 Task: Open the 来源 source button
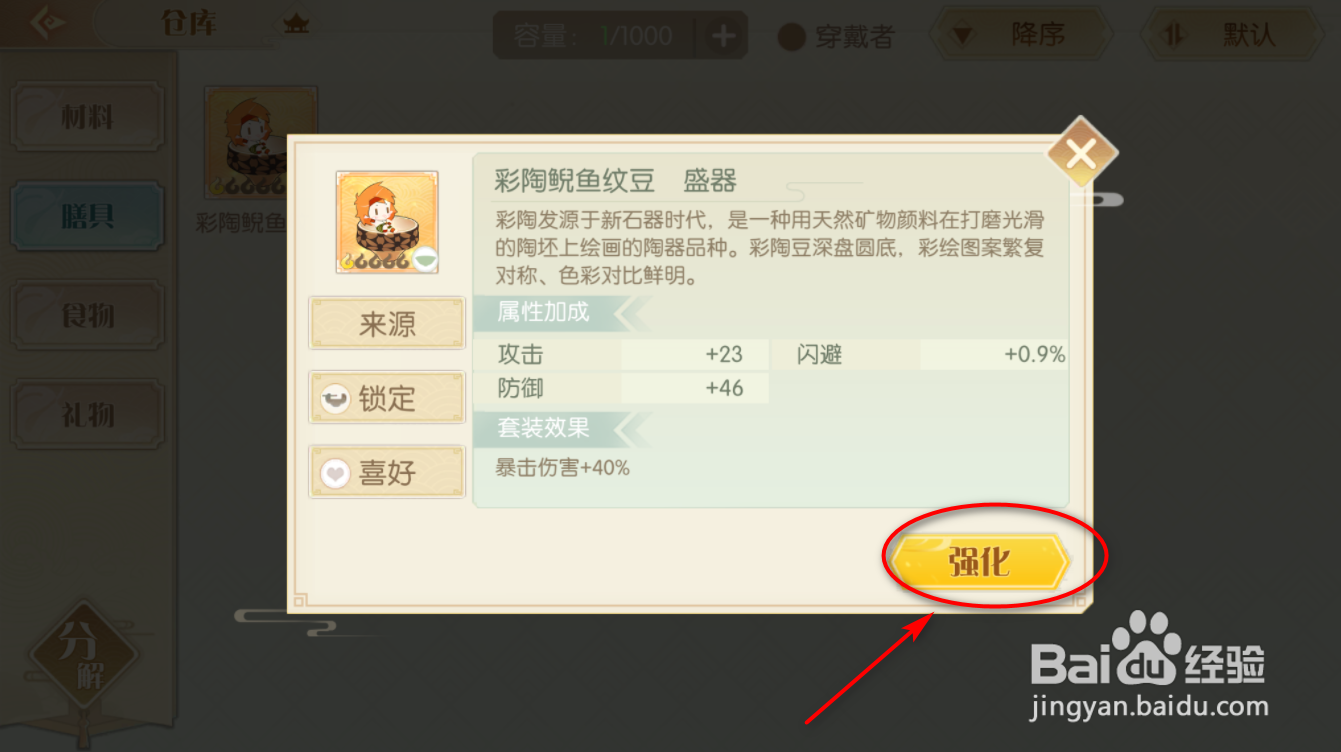(387, 323)
